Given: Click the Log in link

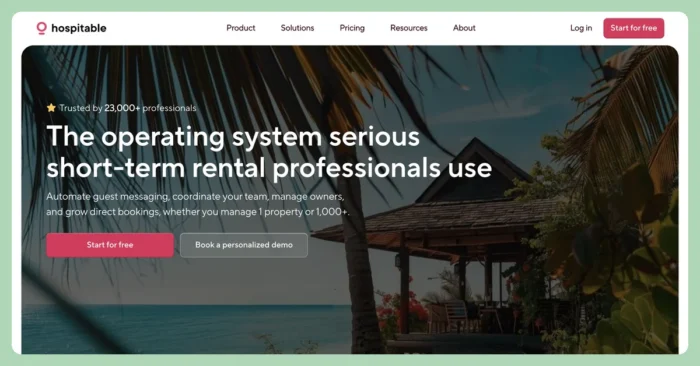Looking at the screenshot, I should pos(581,28).
